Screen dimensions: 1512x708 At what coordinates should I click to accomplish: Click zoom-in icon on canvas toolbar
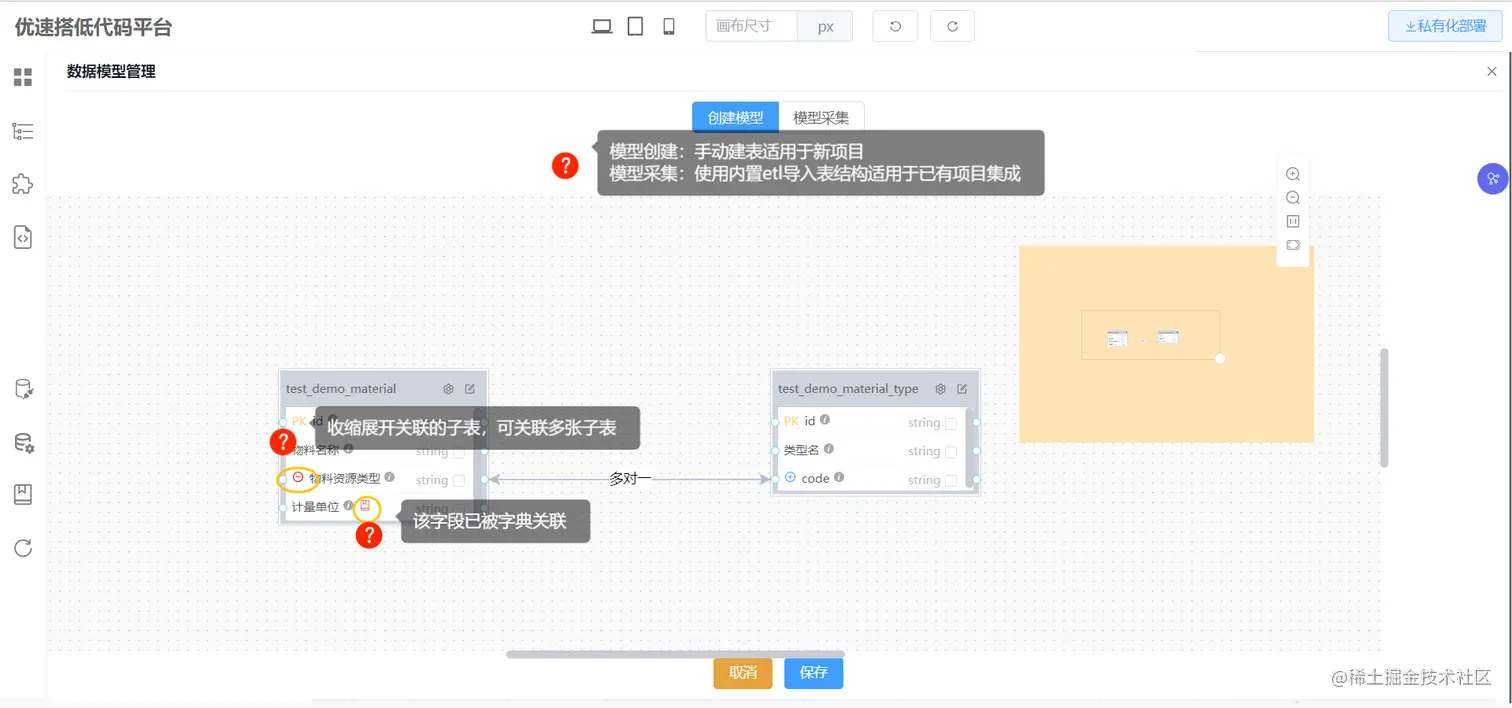(x=1293, y=173)
